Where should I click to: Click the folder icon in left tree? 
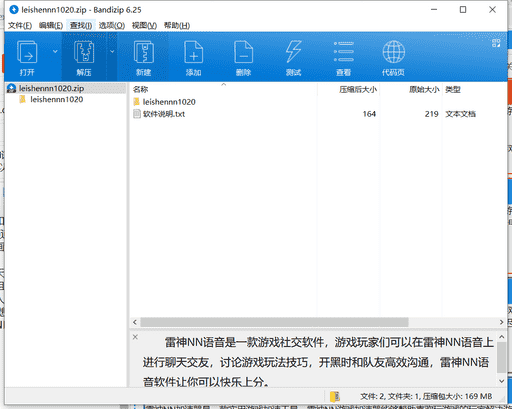(x=23, y=99)
